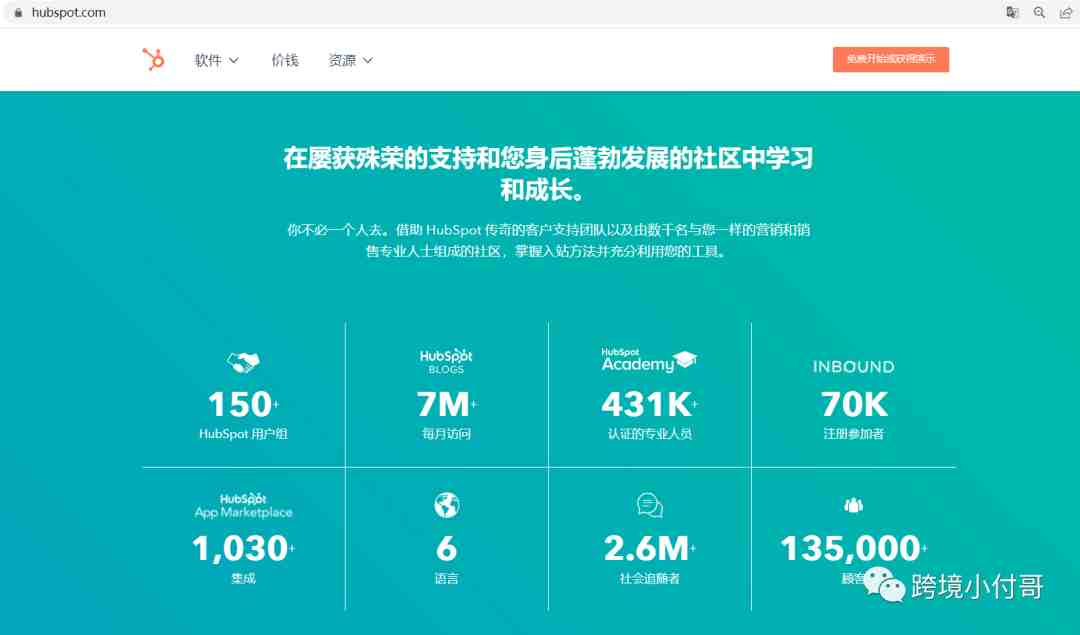
Task: Click the orange free demo button
Action: coord(891,59)
